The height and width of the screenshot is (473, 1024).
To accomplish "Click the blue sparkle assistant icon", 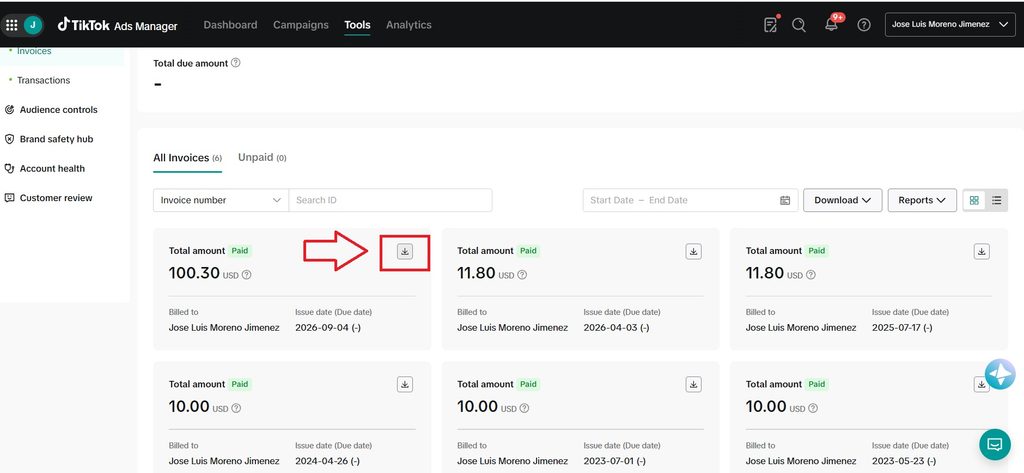I will point(1000,374).
